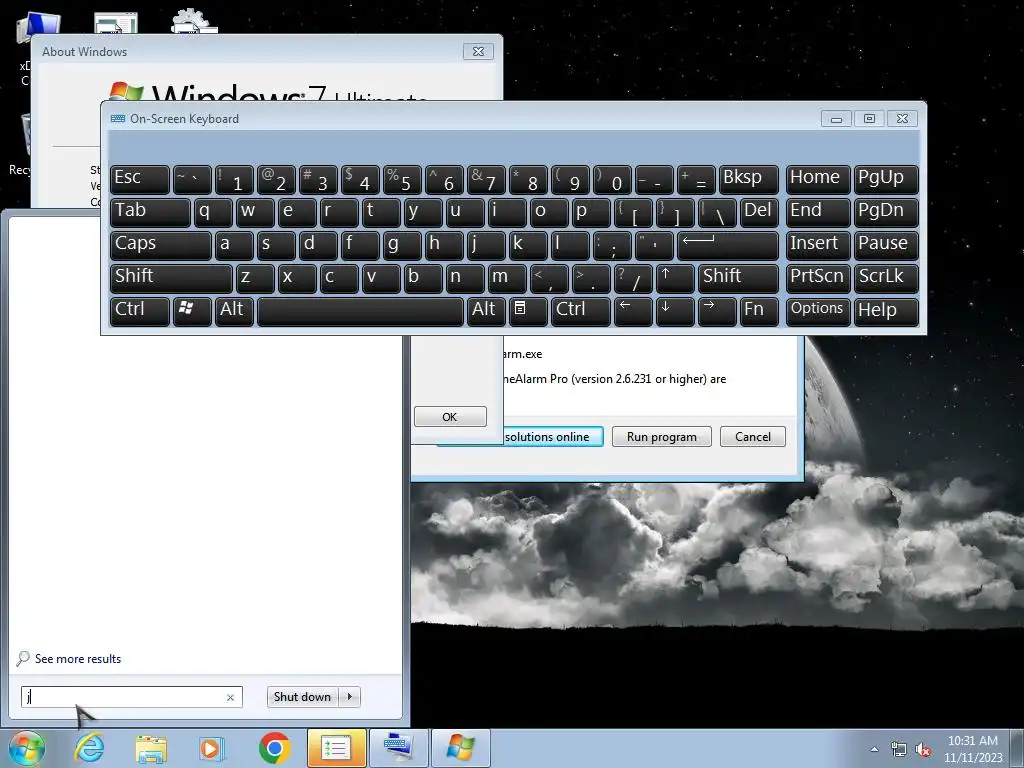
Task: Open the taskbar clock showing 10:31 AM
Action: click(x=973, y=749)
